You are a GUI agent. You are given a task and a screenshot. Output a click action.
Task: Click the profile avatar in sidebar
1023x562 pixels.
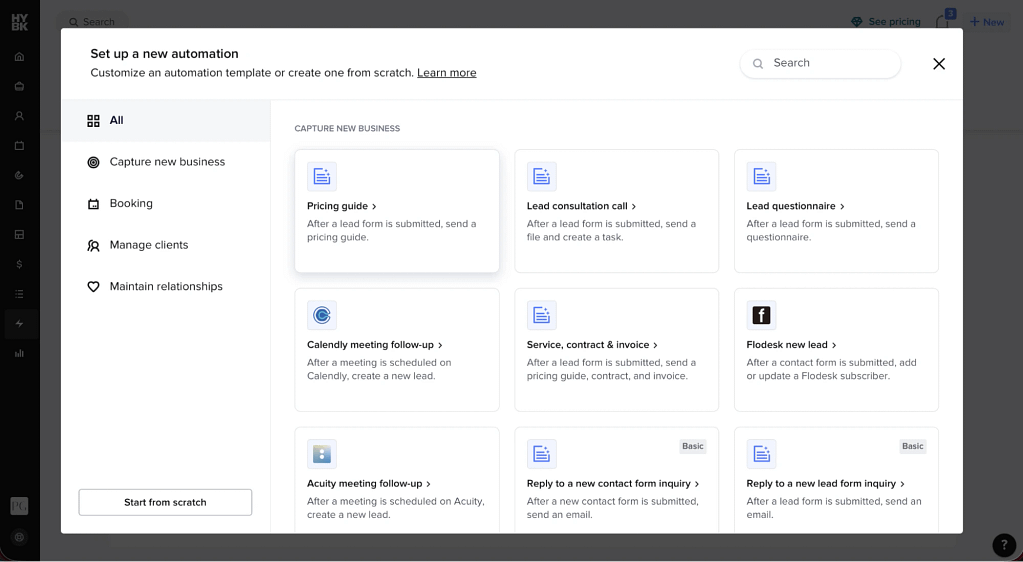coord(20,506)
